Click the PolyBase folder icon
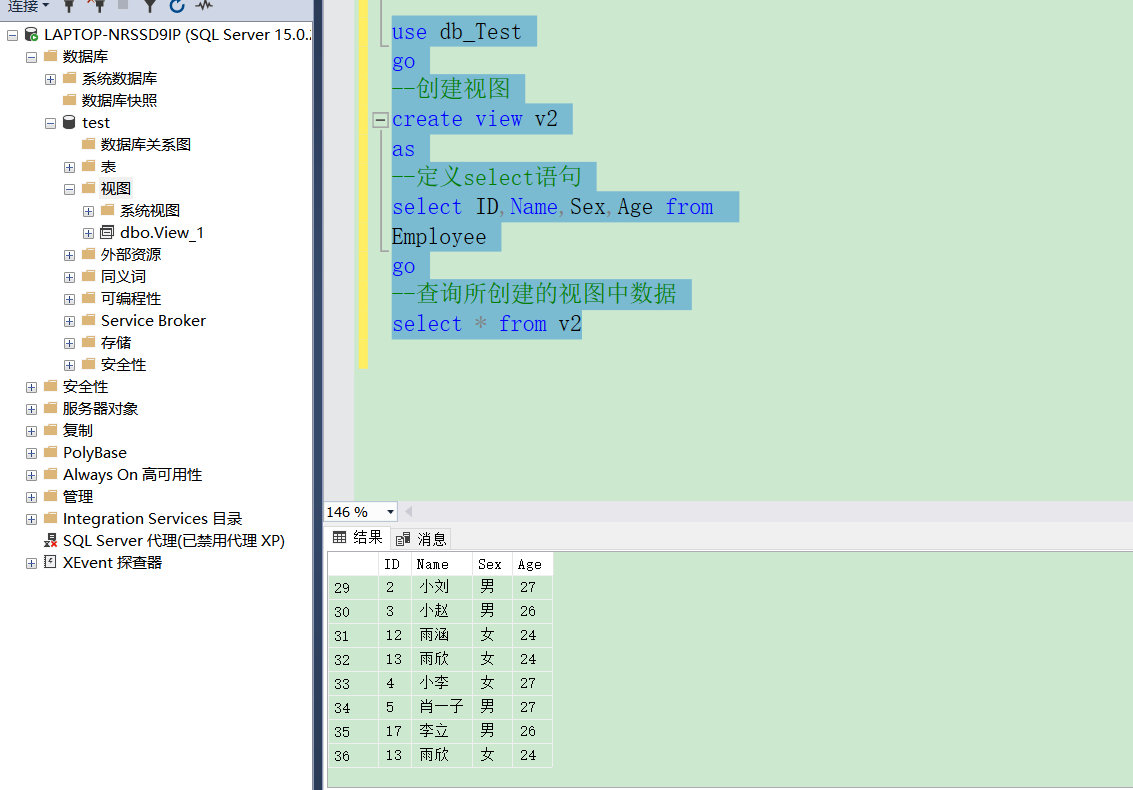 (x=51, y=452)
